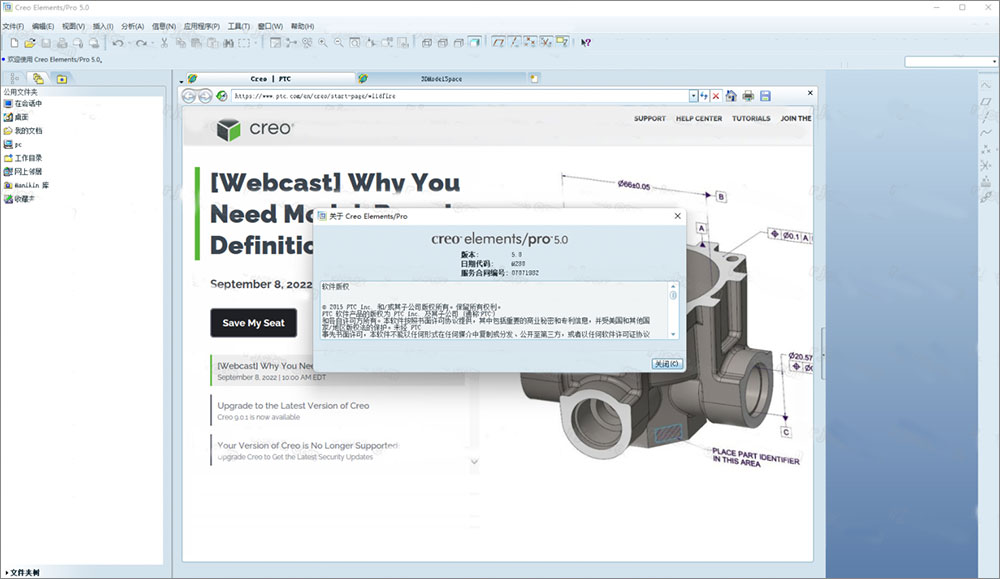The width and height of the screenshot is (1000, 579).
Task: Select the Wireframe display mode icon
Action: pos(427,43)
